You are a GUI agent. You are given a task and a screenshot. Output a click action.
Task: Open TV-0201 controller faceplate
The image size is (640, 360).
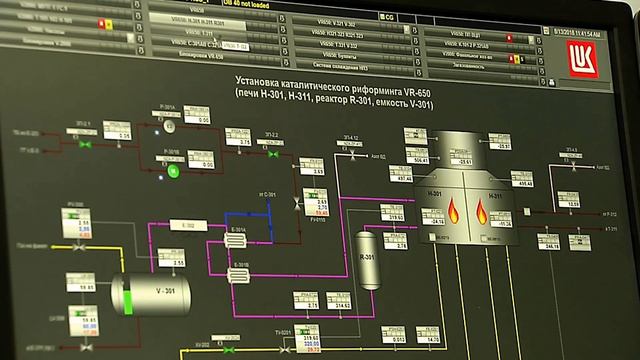tap(307, 339)
